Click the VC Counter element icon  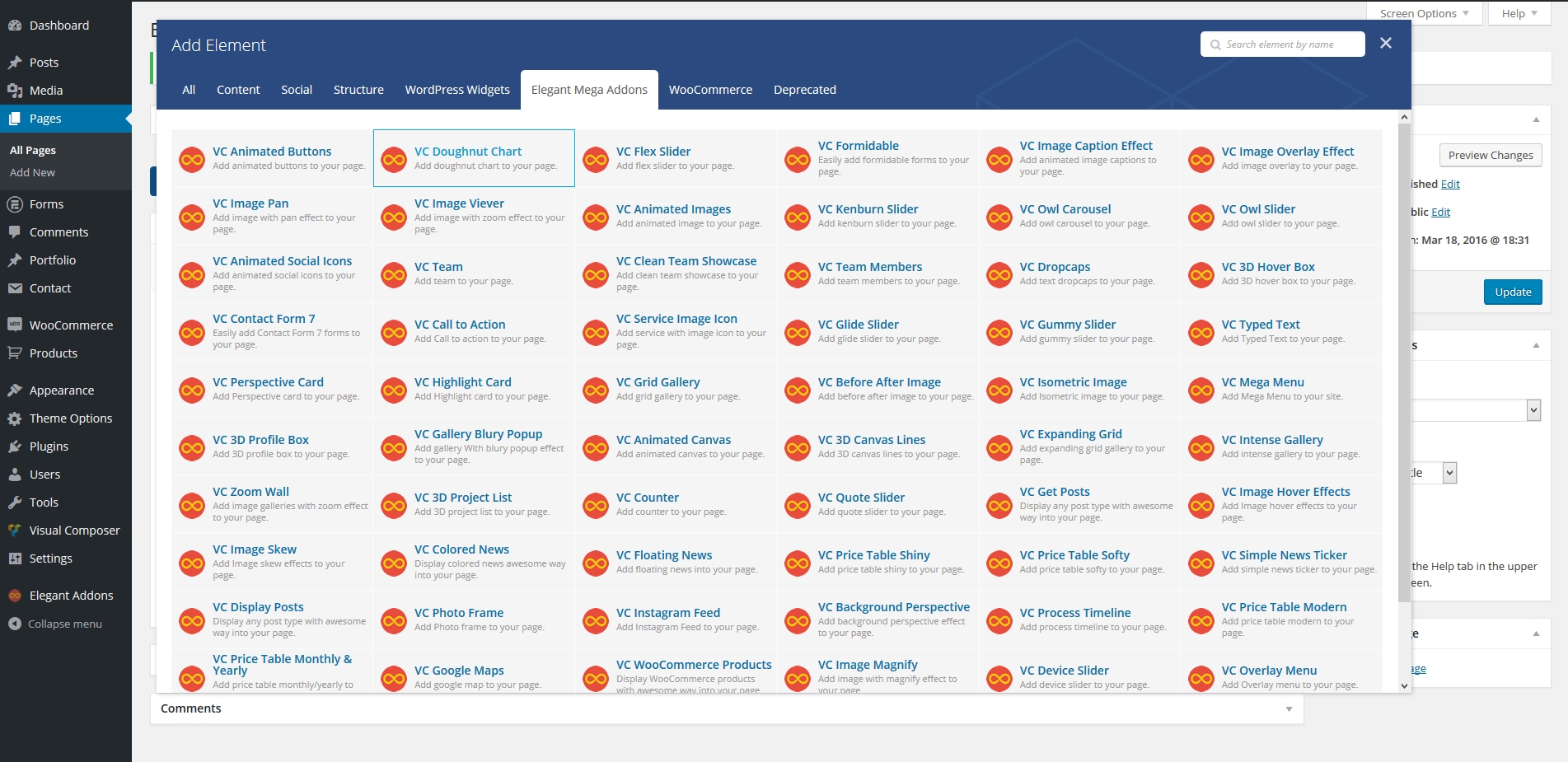coord(596,505)
